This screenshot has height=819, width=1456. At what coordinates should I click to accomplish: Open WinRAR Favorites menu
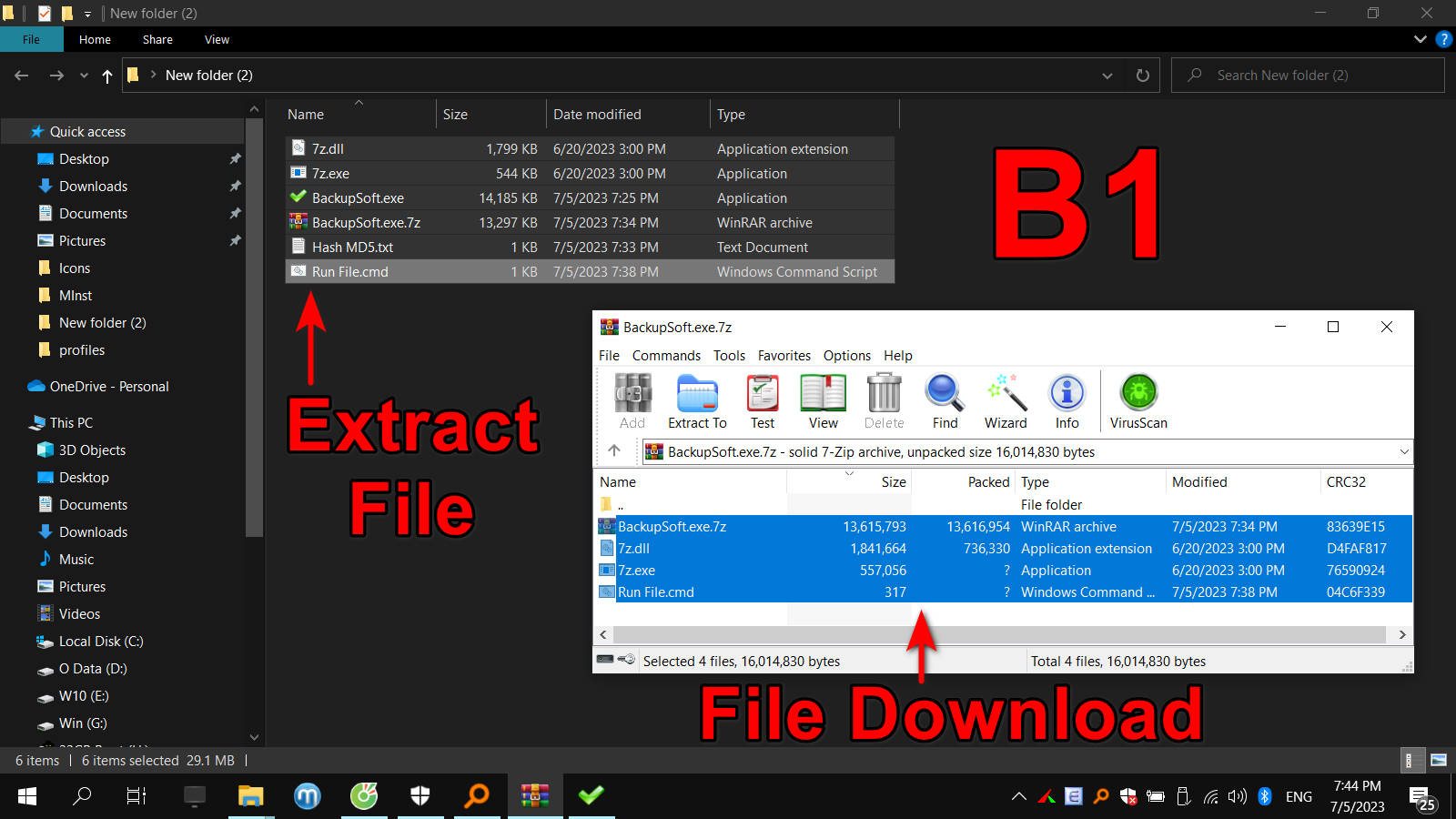click(x=784, y=355)
